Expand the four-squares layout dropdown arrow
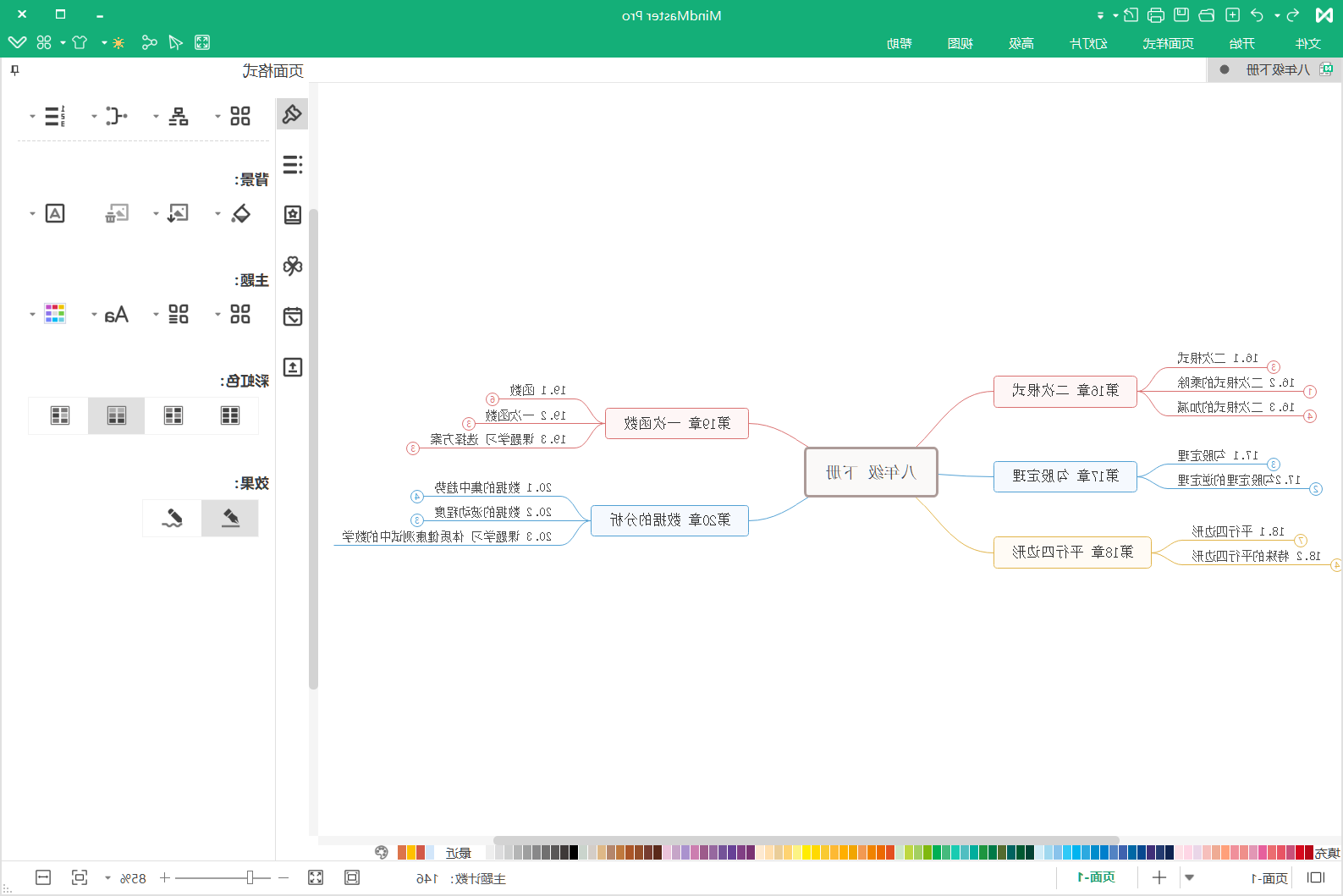Image resolution: width=1343 pixels, height=896 pixels. 217,117
